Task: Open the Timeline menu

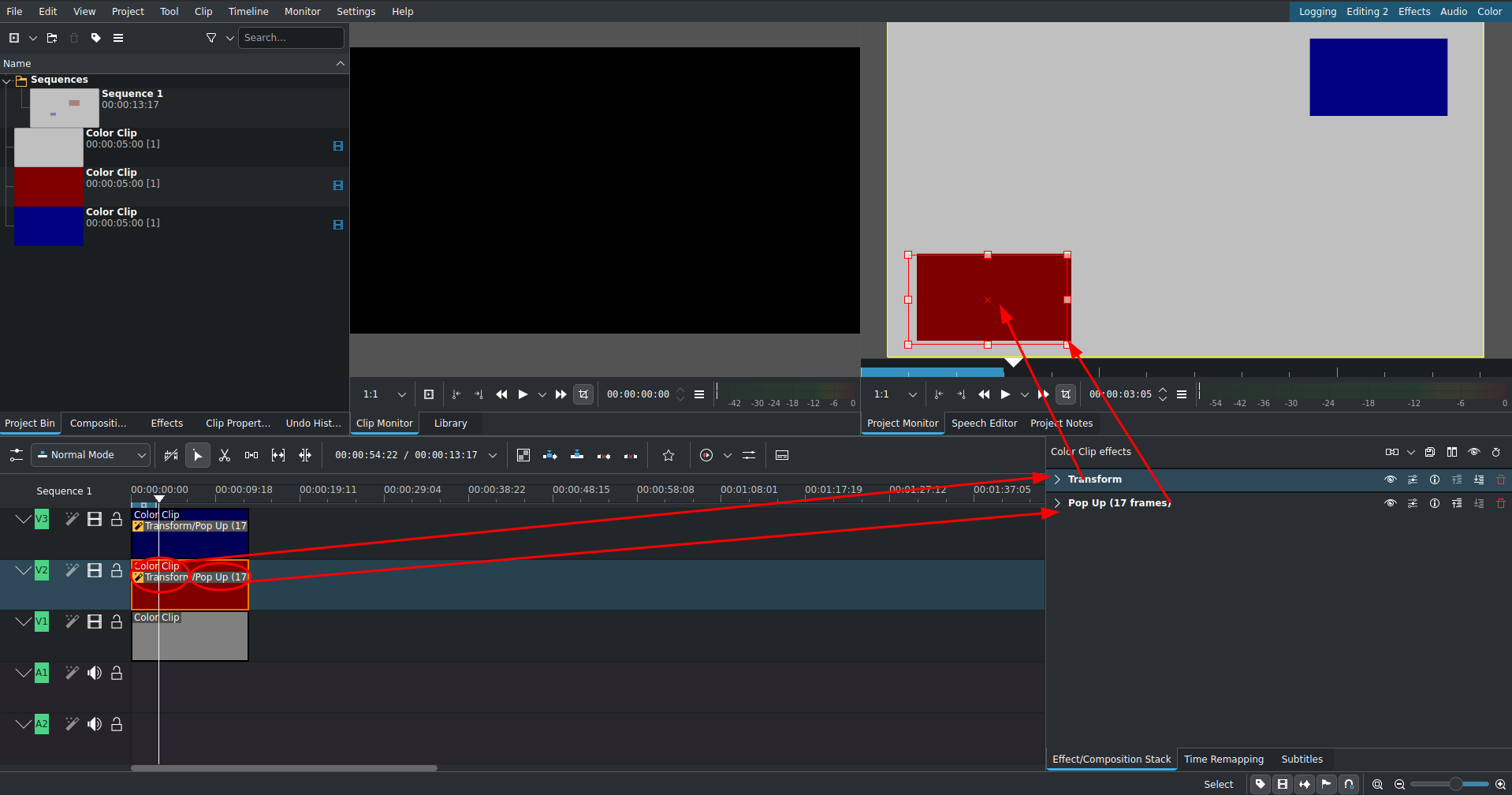Action: [x=248, y=11]
